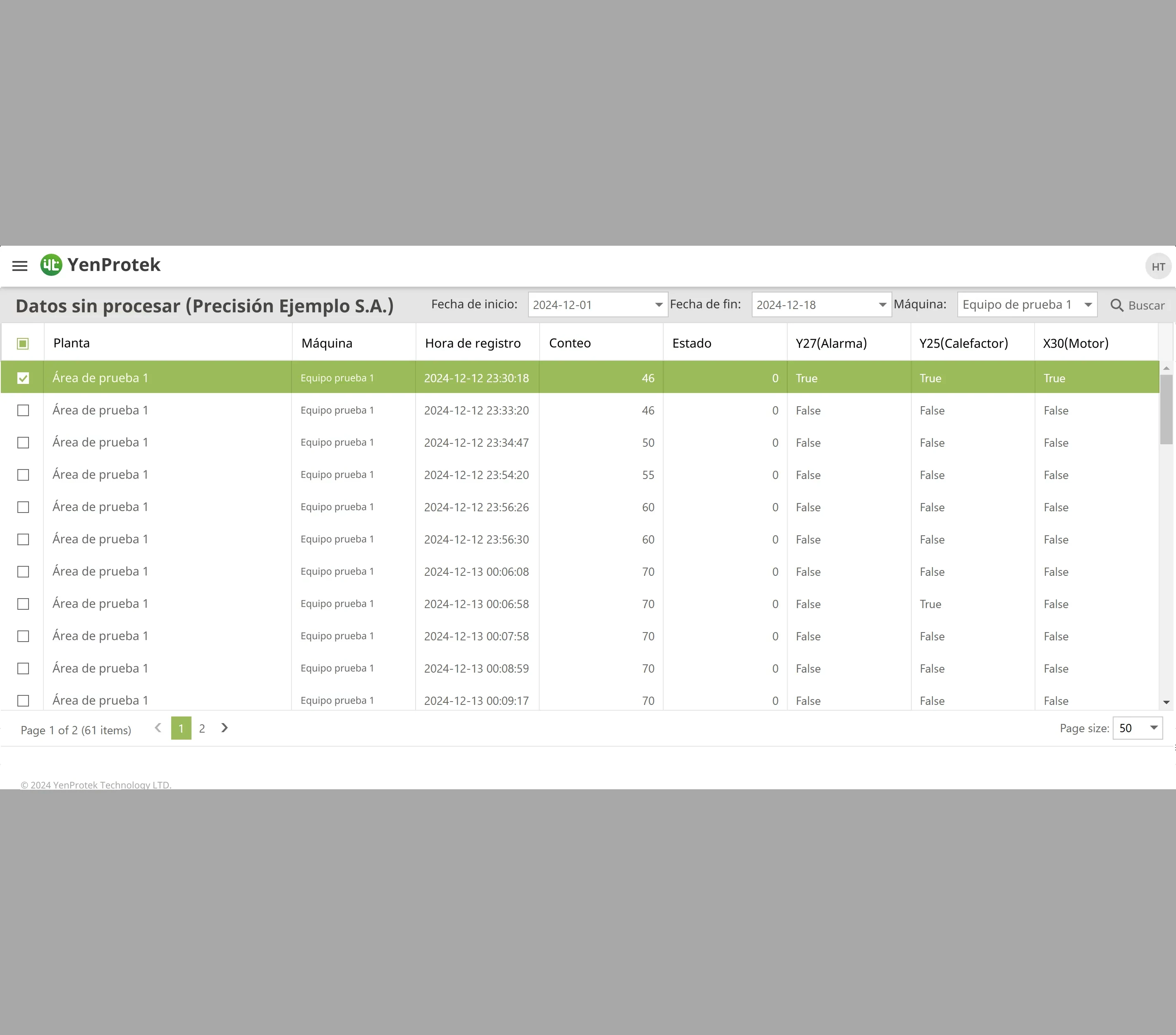Go to previous page arrow
Image resolution: width=1176 pixels, height=1035 pixels.
[x=158, y=728]
